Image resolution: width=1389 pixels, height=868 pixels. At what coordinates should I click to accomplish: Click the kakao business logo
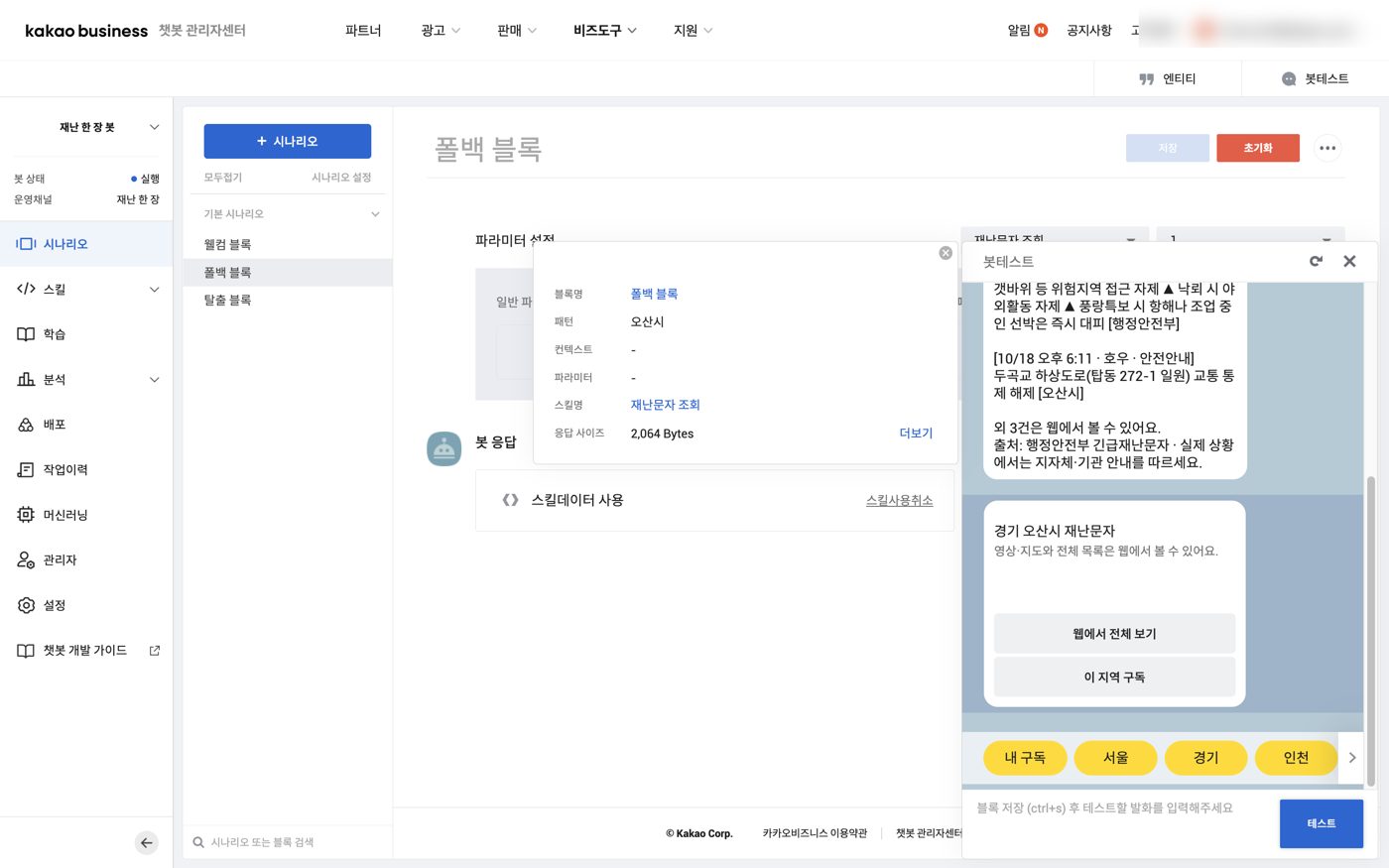(x=86, y=31)
